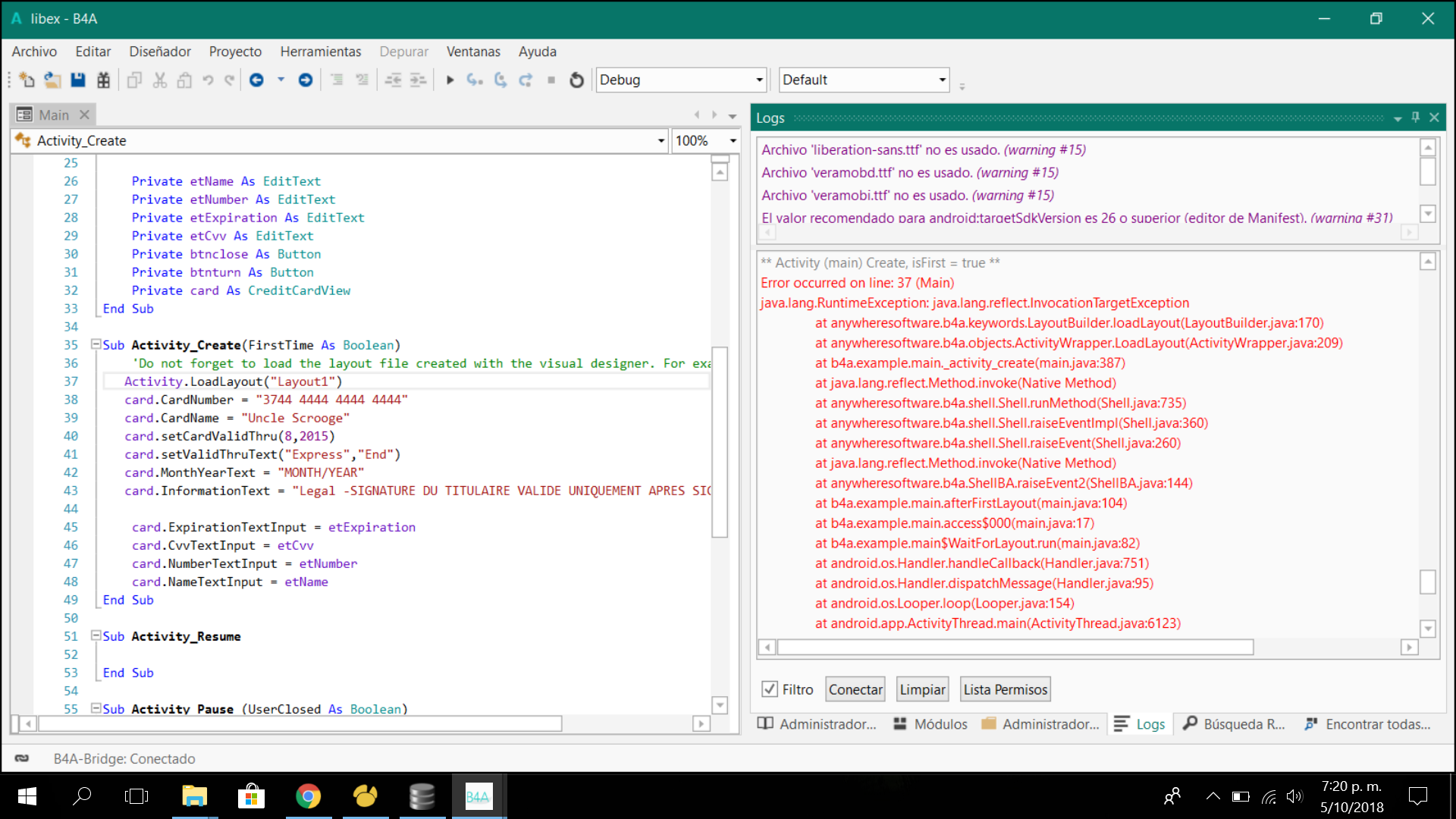Close the Main tab

85,115
